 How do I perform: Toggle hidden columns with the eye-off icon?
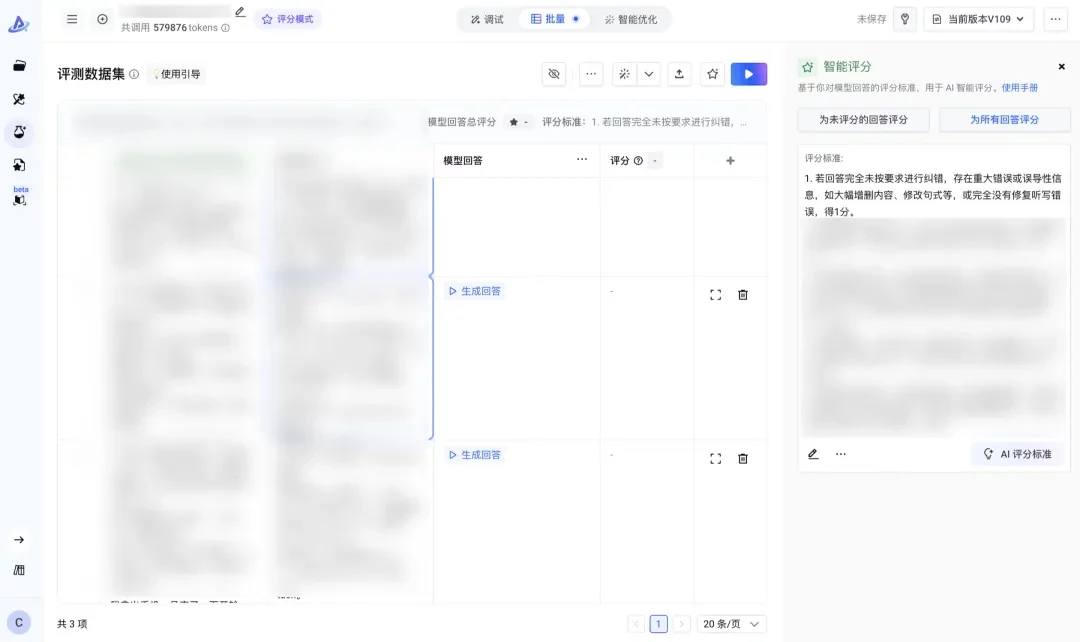coord(554,73)
